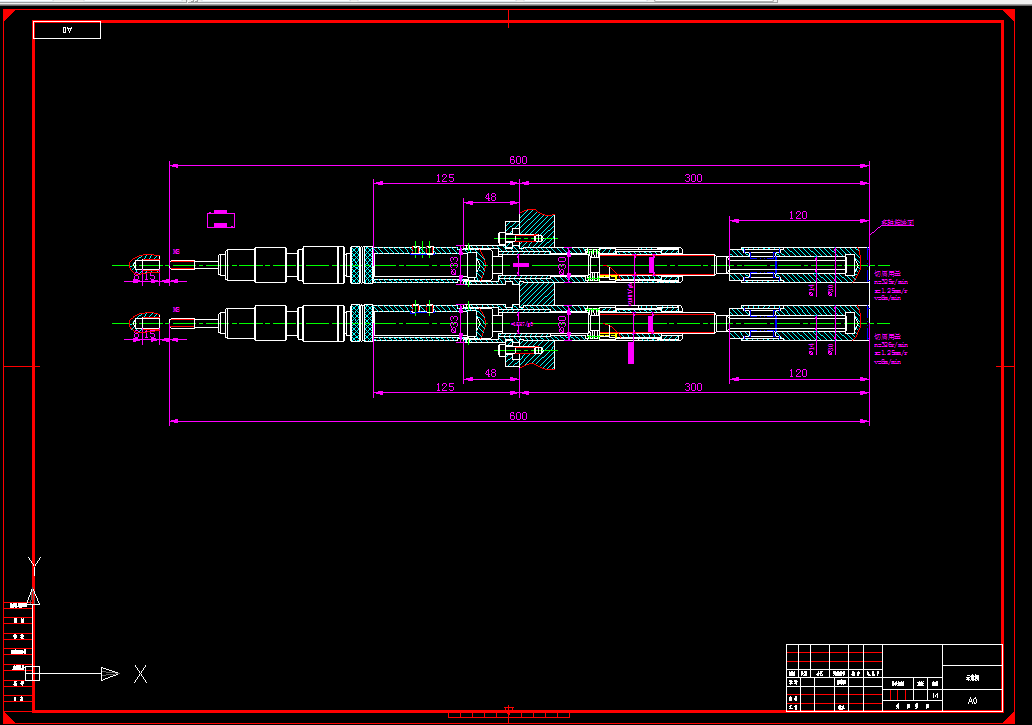Select the lower magenta cutting parameters note
The image size is (1032, 725).
pyautogui.click(x=890, y=349)
